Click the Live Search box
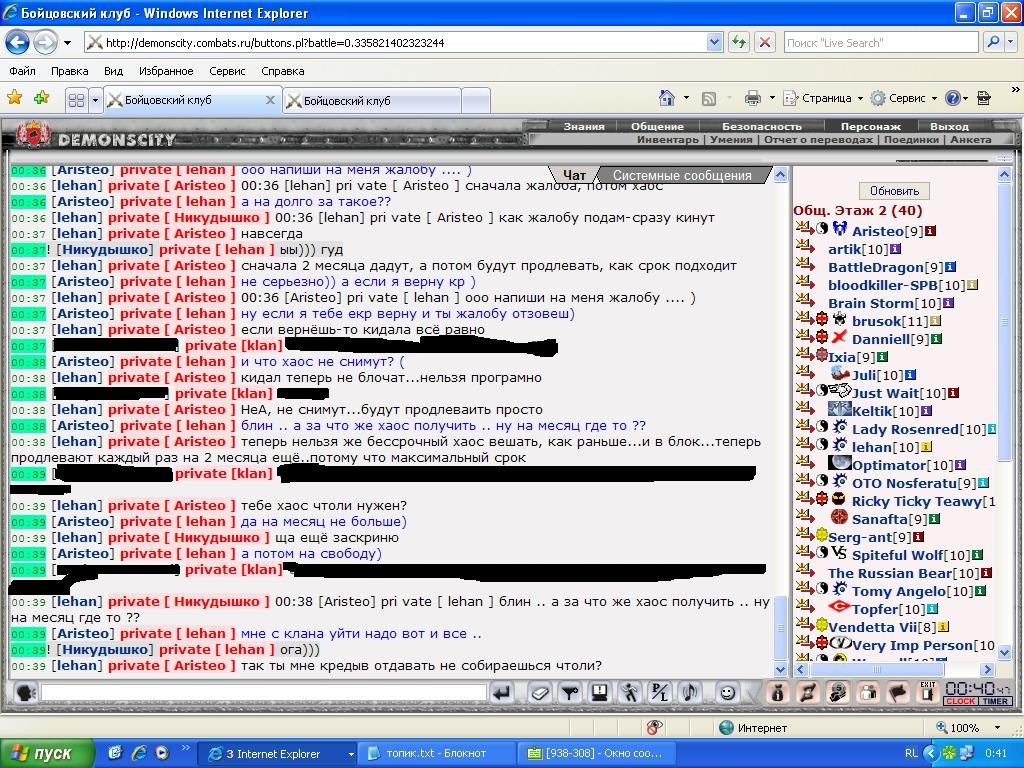Image resolution: width=1024 pixels, height=768 pixels. [881, 43]
